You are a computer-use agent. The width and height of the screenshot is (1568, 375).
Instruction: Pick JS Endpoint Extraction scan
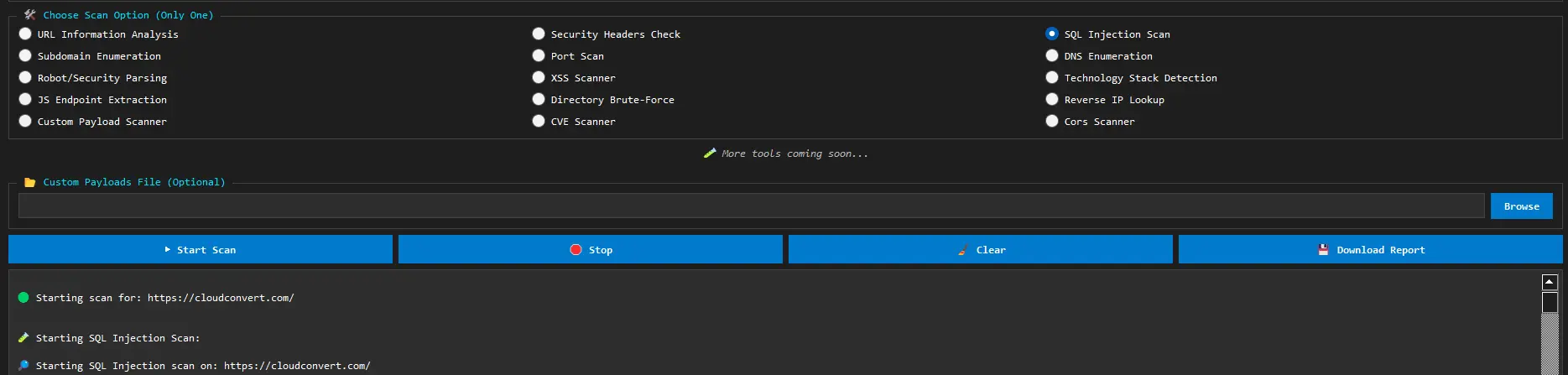click(x=25, y=100)
